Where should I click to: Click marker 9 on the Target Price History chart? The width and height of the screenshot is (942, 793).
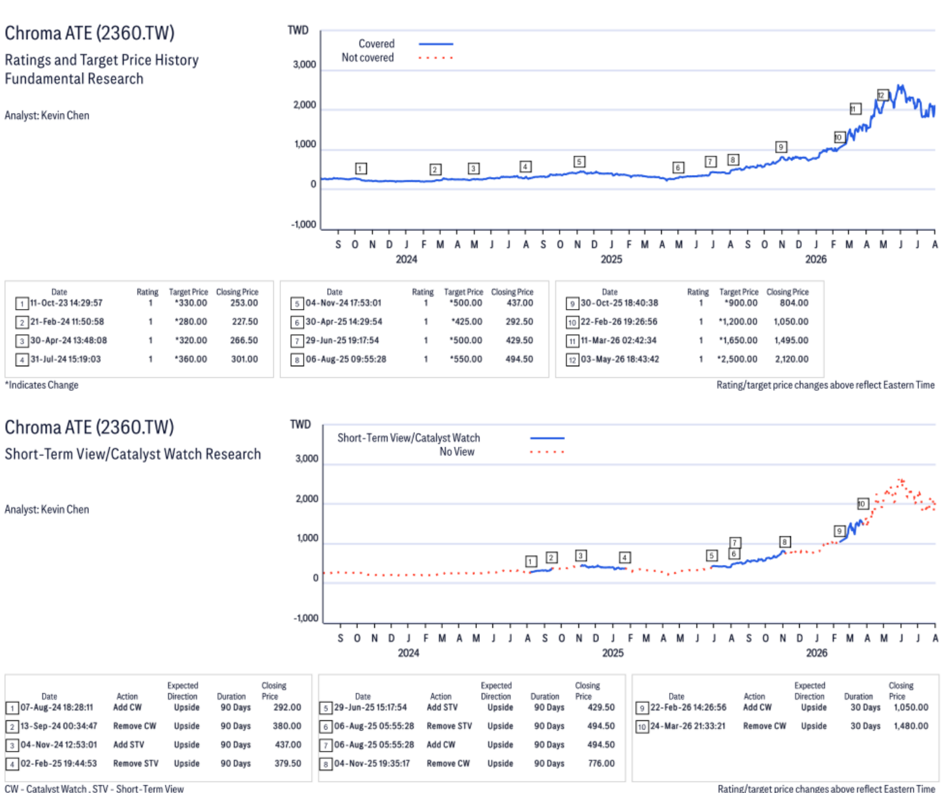[x=781, y=147]
